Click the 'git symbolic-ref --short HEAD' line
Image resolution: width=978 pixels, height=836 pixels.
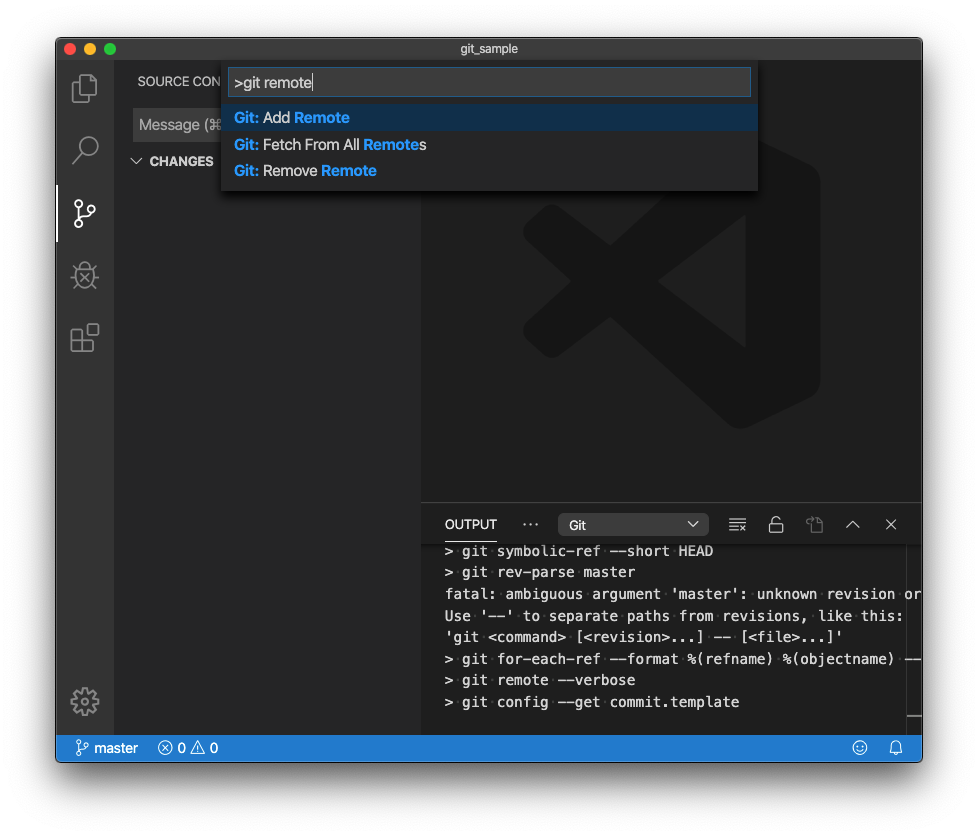click(x=579, y=552)
